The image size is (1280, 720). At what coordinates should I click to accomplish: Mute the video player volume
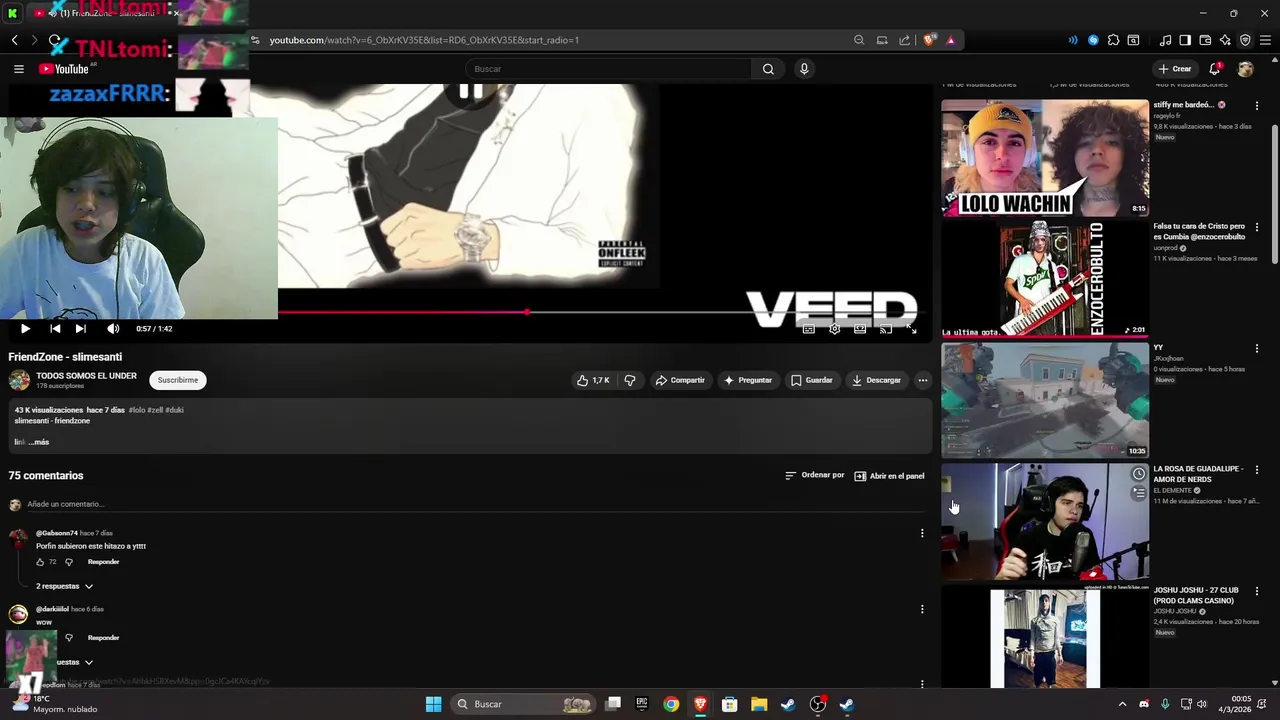[113, 328]
